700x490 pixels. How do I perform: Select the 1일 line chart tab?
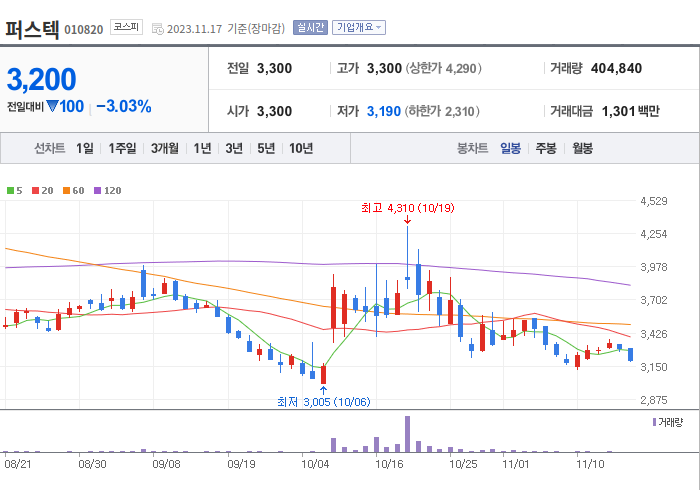pyautogui.click(x=85, y=148)
